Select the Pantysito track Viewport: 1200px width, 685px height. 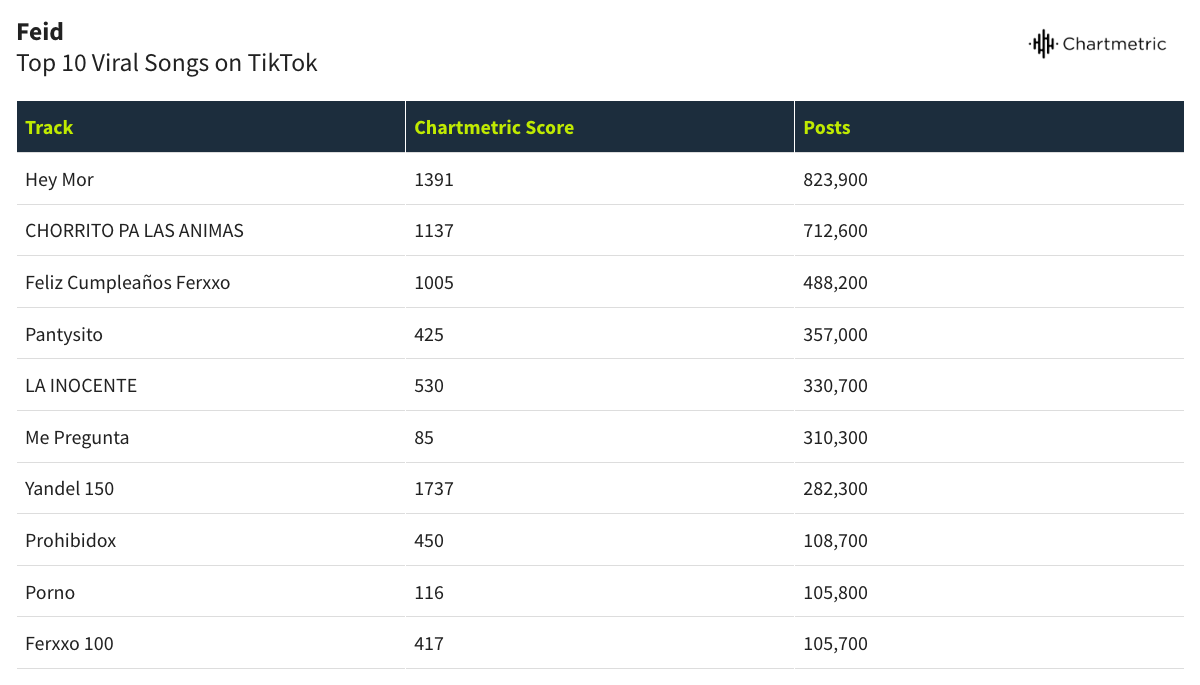pyautogui.click(x=64, y=335)
